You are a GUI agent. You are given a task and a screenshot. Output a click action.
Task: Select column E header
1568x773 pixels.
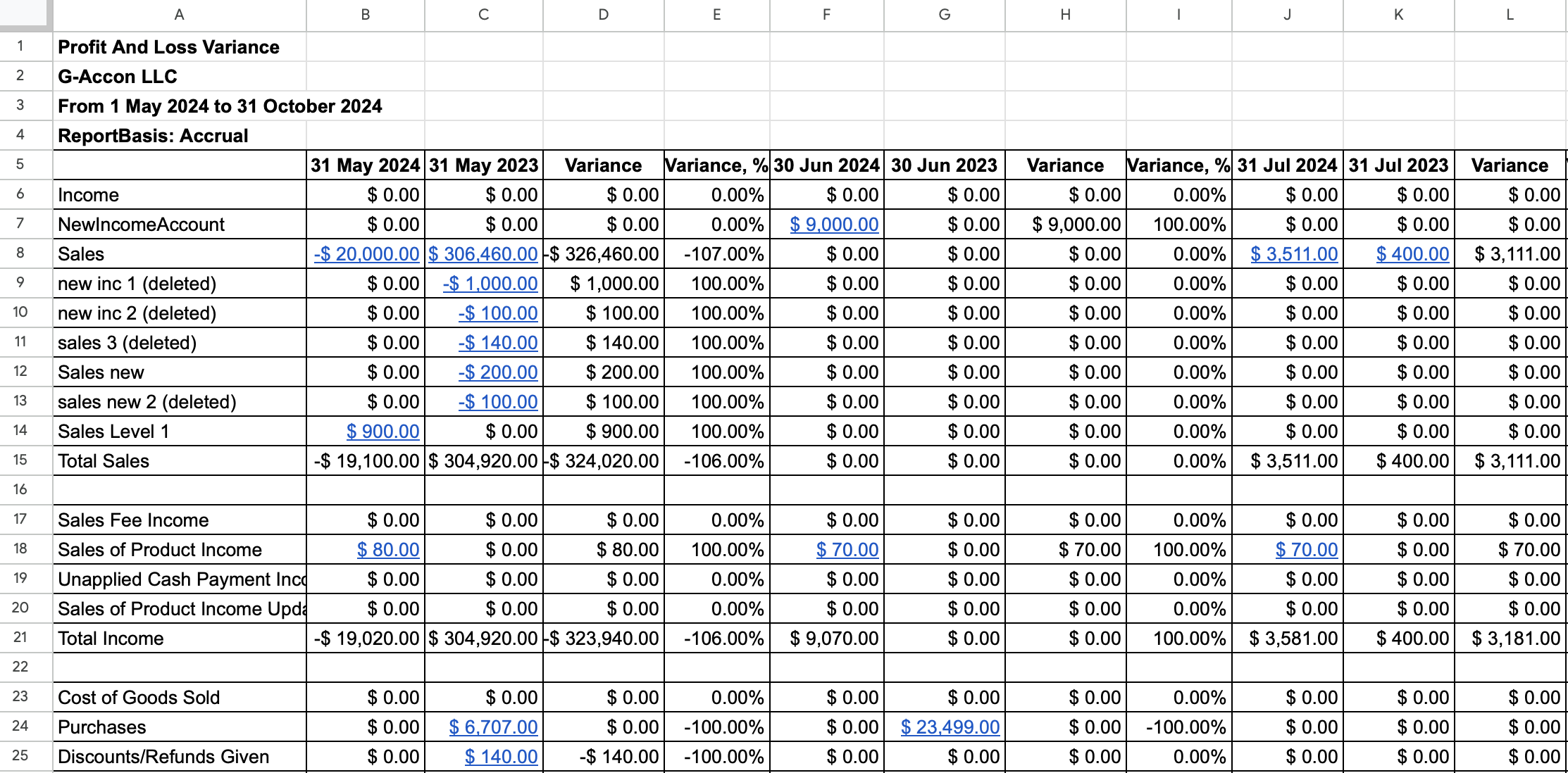pos(717,15)
